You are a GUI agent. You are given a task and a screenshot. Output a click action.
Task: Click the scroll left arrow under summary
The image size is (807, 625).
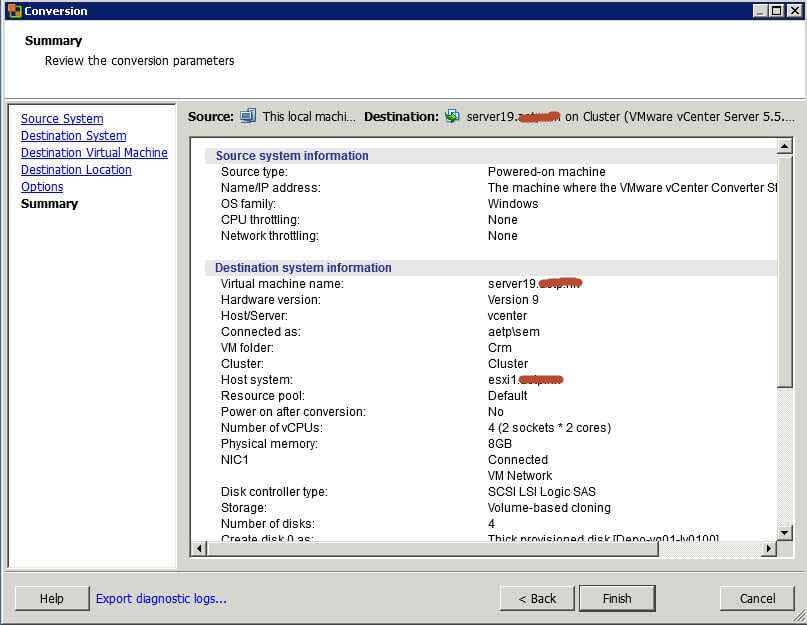click(x=199, y=549)
